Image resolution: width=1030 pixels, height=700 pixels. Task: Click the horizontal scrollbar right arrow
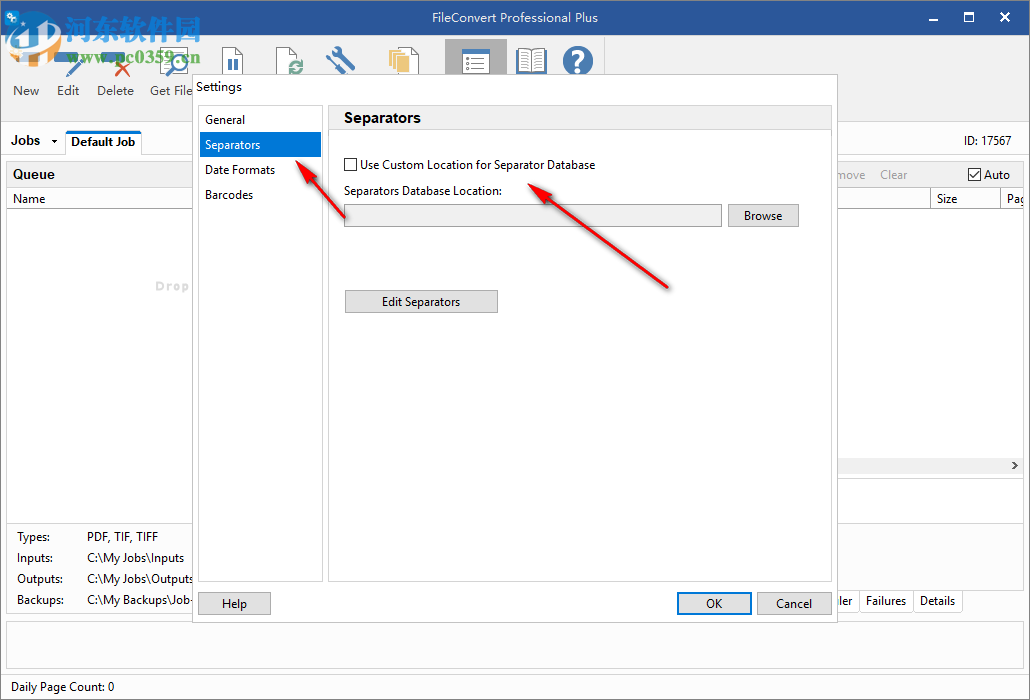[1015, 466]
